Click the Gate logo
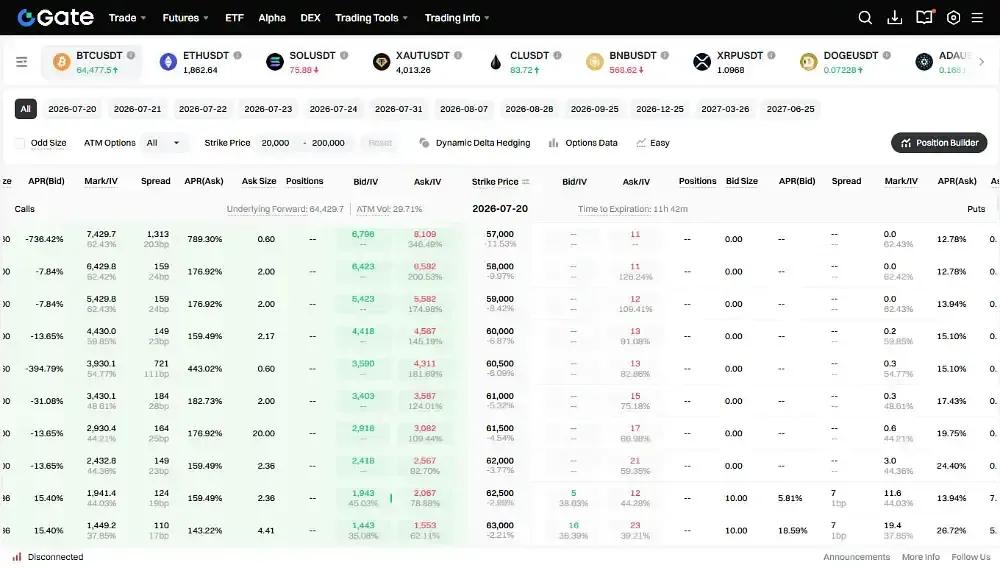1000x568 pixels. click(55, 17)
